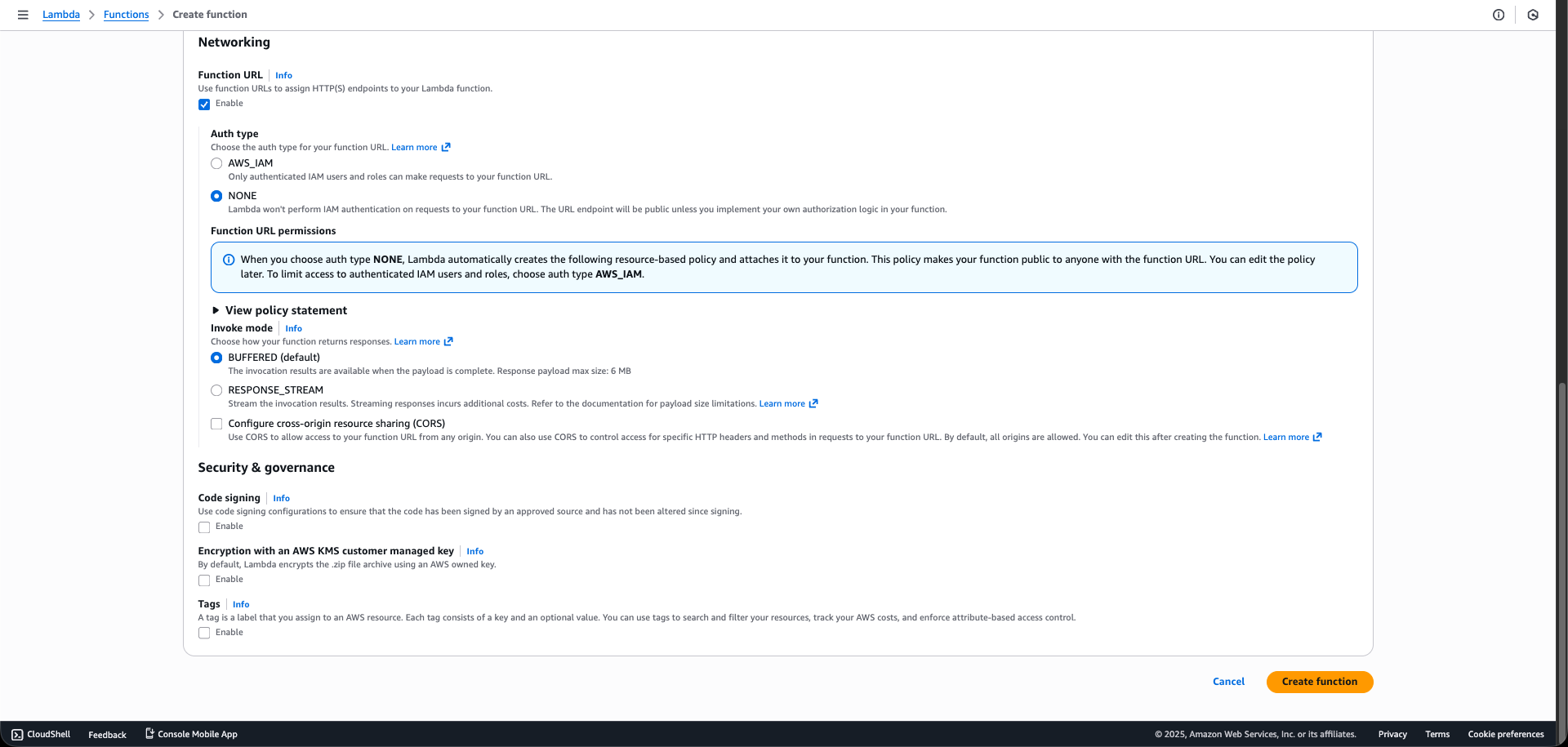Select the AWS_IAM auth type radio button
Image resolution: width=1568 pixels, height=747 pixels.
[x=216, y=163]
